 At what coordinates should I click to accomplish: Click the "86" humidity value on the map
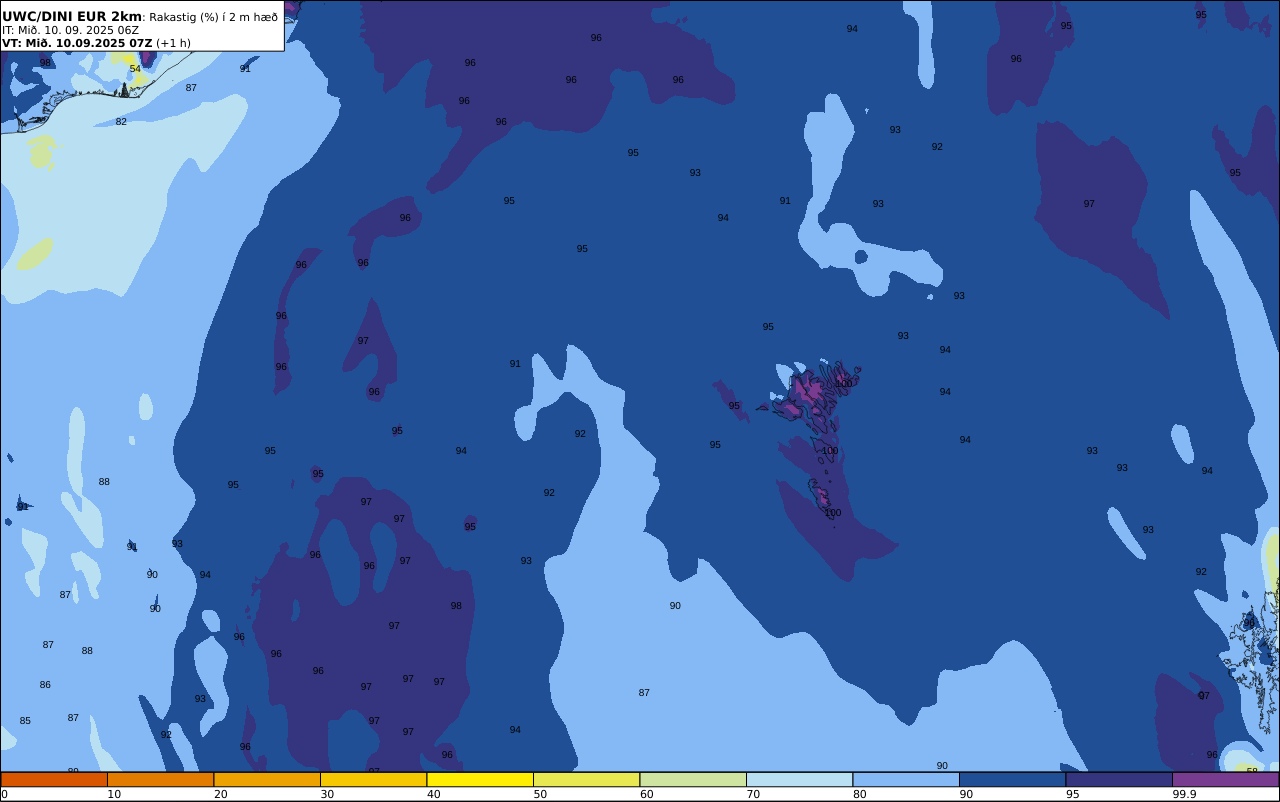click(x=45, y=685)
